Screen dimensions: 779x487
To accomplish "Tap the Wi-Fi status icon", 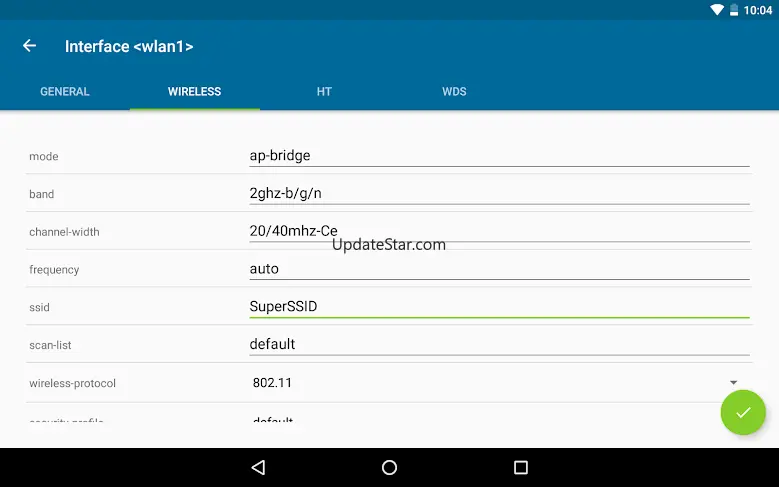I will click(716, 9).
